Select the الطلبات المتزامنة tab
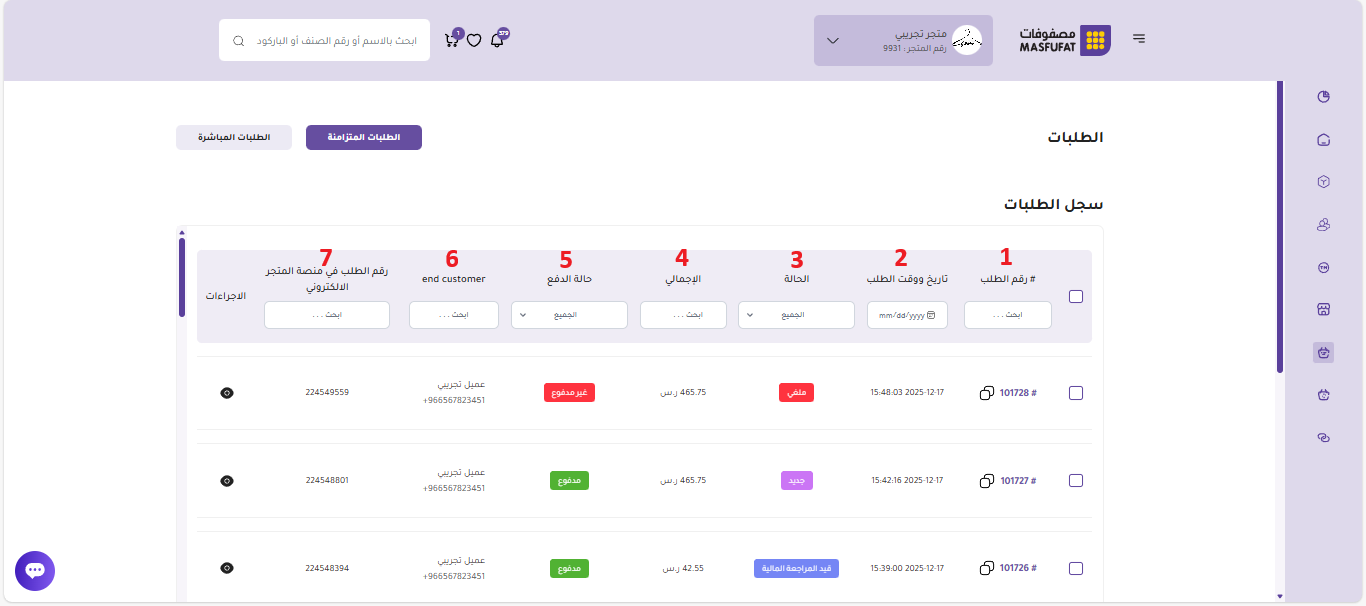Viewport: 1366px width, 606px height. tap(364, 138)
